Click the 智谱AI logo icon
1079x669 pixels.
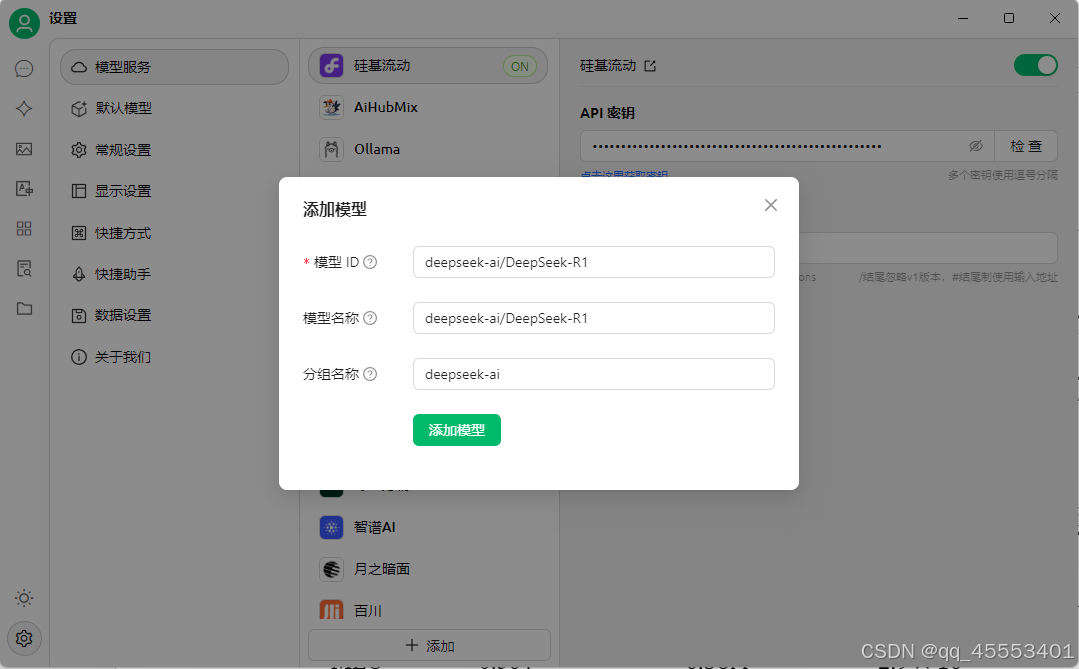pos(332,527)
